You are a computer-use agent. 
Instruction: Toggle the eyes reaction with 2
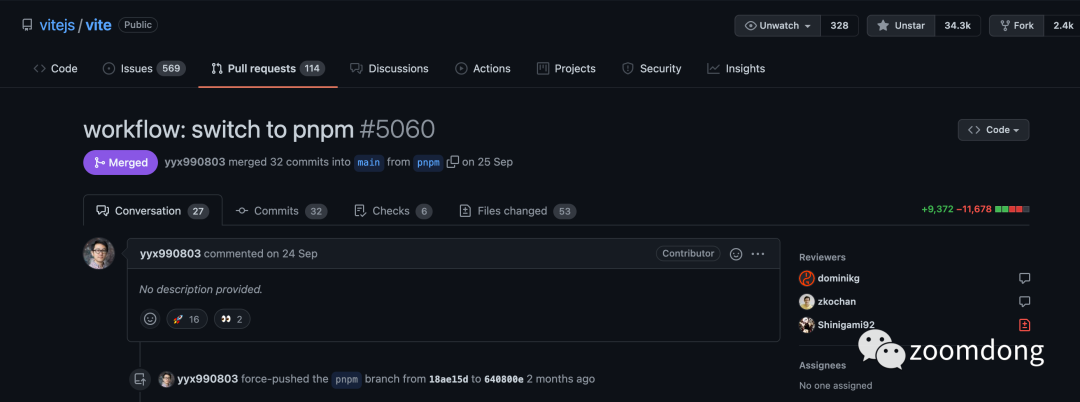[x=232, y=319]
